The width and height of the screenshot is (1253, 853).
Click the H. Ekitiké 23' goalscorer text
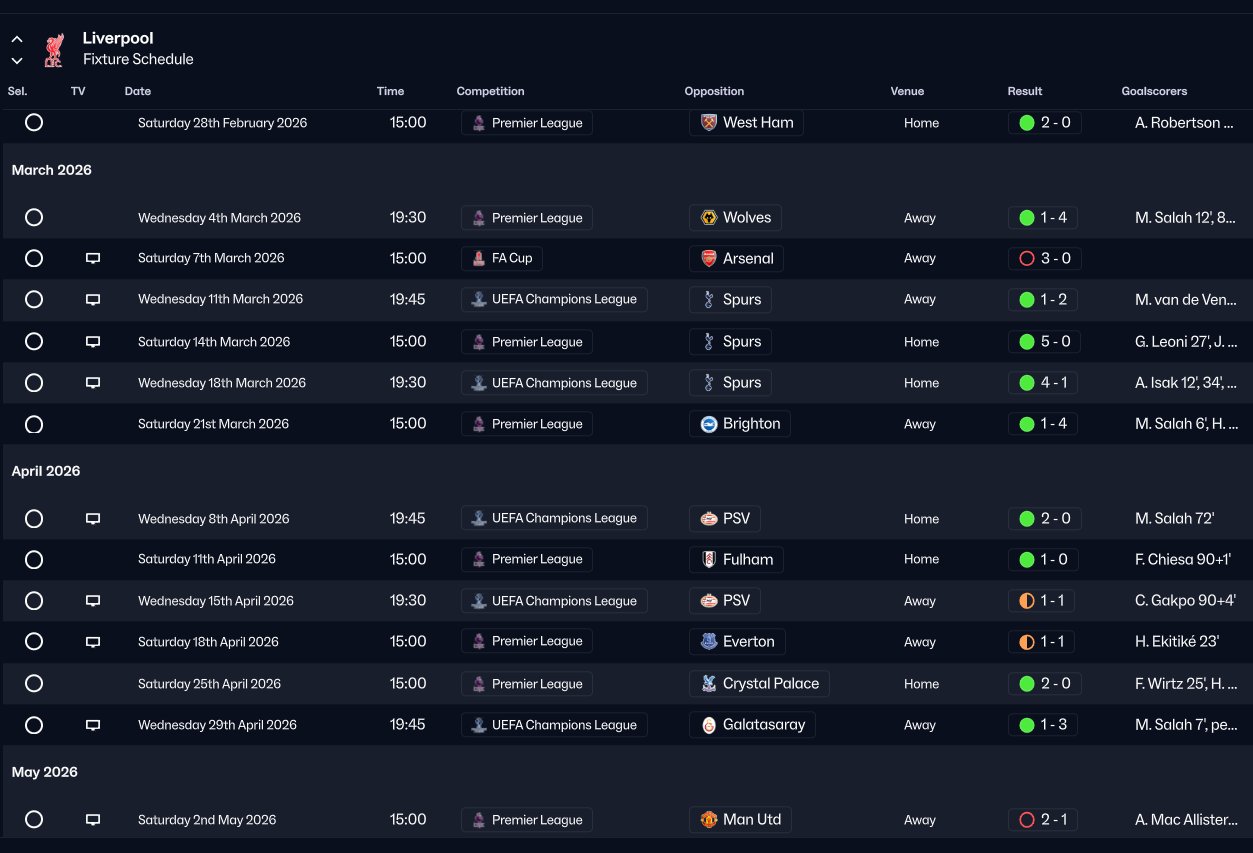coord(1177,642)
